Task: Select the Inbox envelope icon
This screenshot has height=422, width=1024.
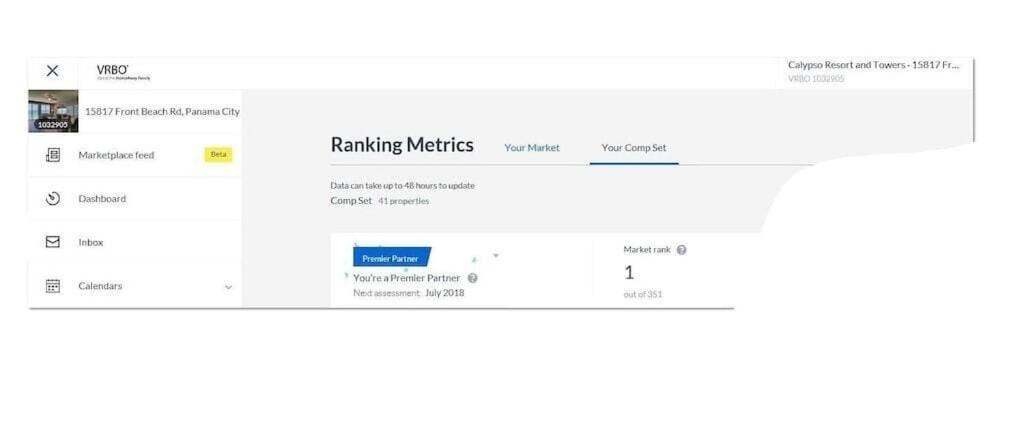Action: point(53,242)
